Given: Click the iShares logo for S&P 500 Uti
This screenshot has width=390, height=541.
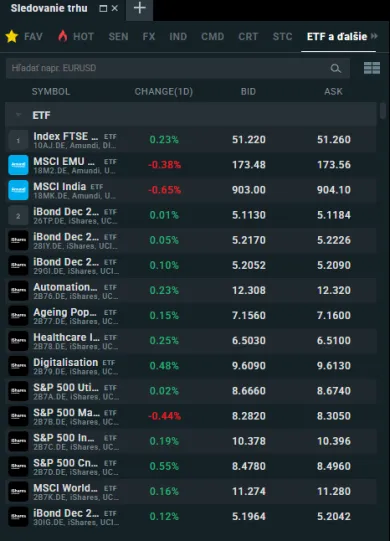Looking at the screenshot, I should (18, 391).
